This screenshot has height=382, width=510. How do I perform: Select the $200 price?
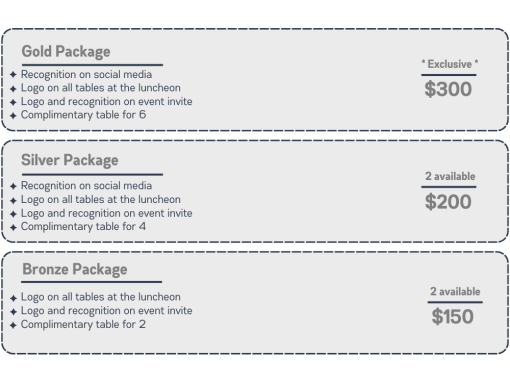(448, 202)
